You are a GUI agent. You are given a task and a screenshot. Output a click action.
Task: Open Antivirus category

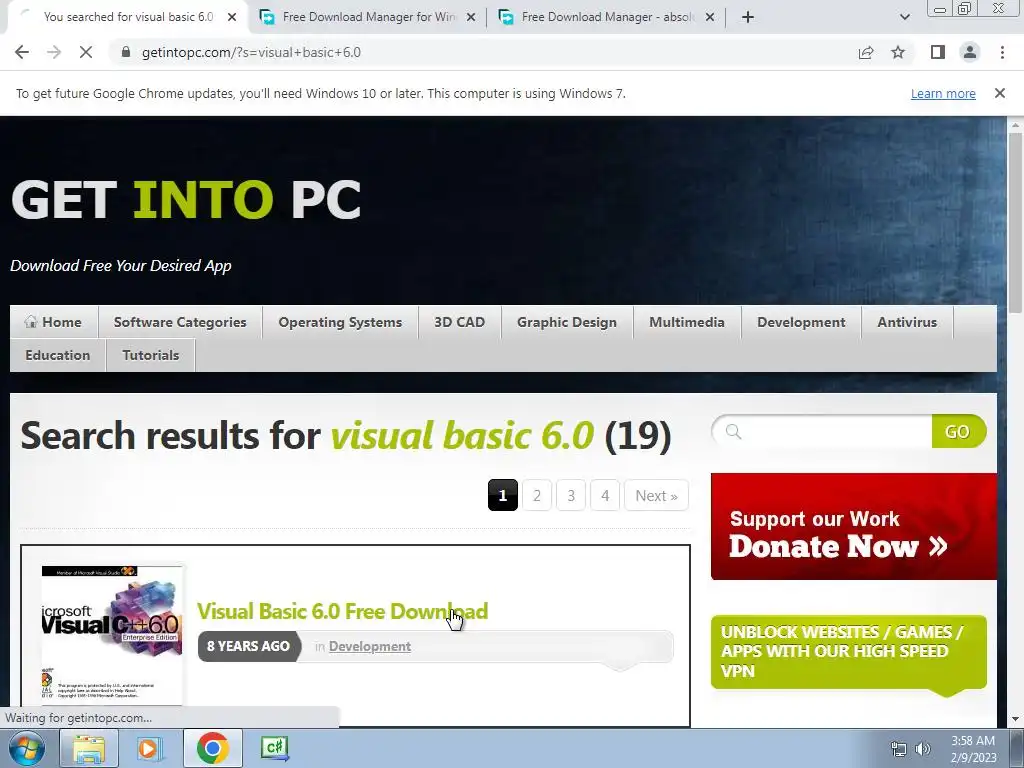(906, 322)
